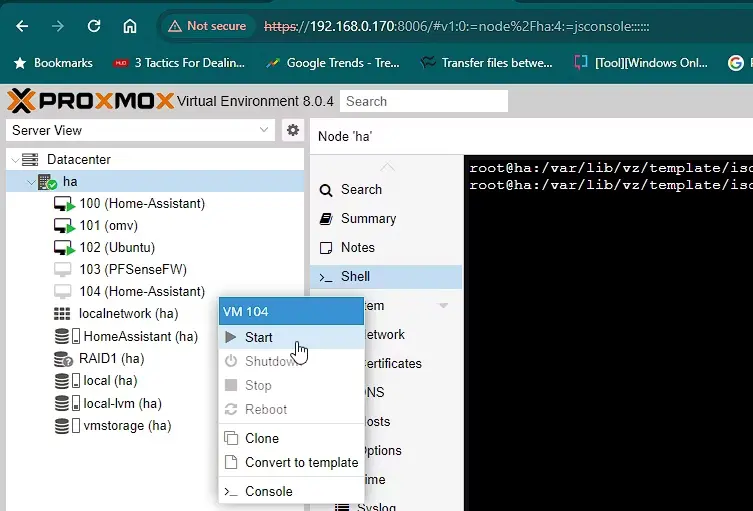The image size is (753, 511).
Task: Select '103 (PFSenseFW)' tree row text
Action: (x=133, y=269)
